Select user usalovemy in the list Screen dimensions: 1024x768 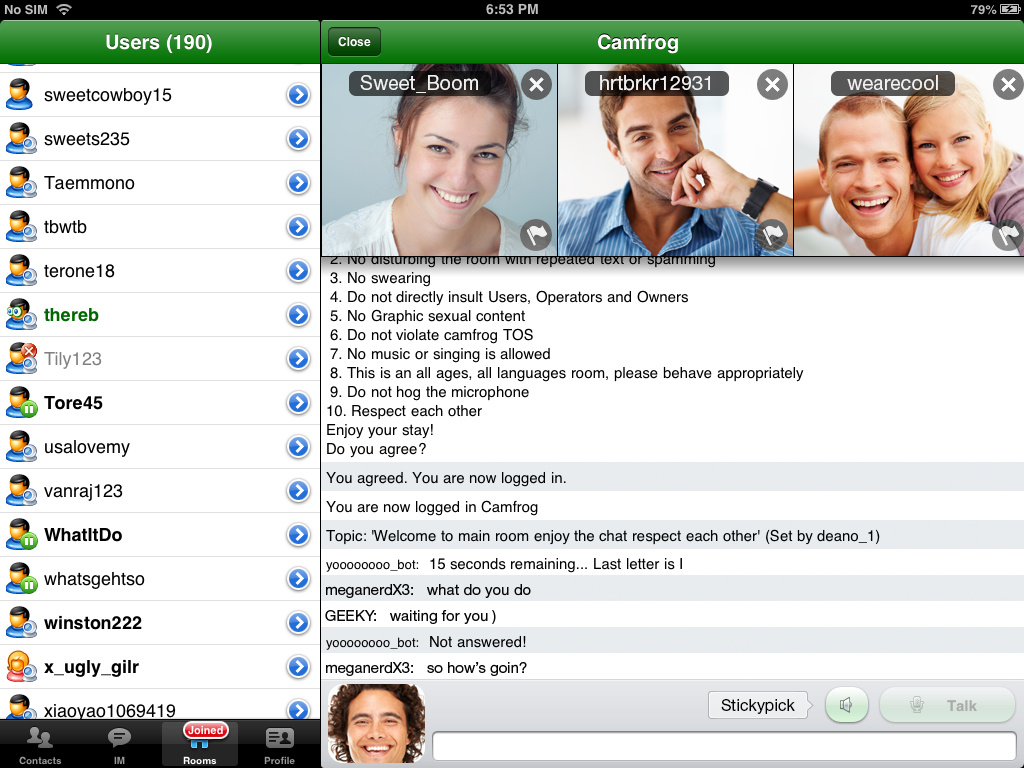[x=160, y=447]
